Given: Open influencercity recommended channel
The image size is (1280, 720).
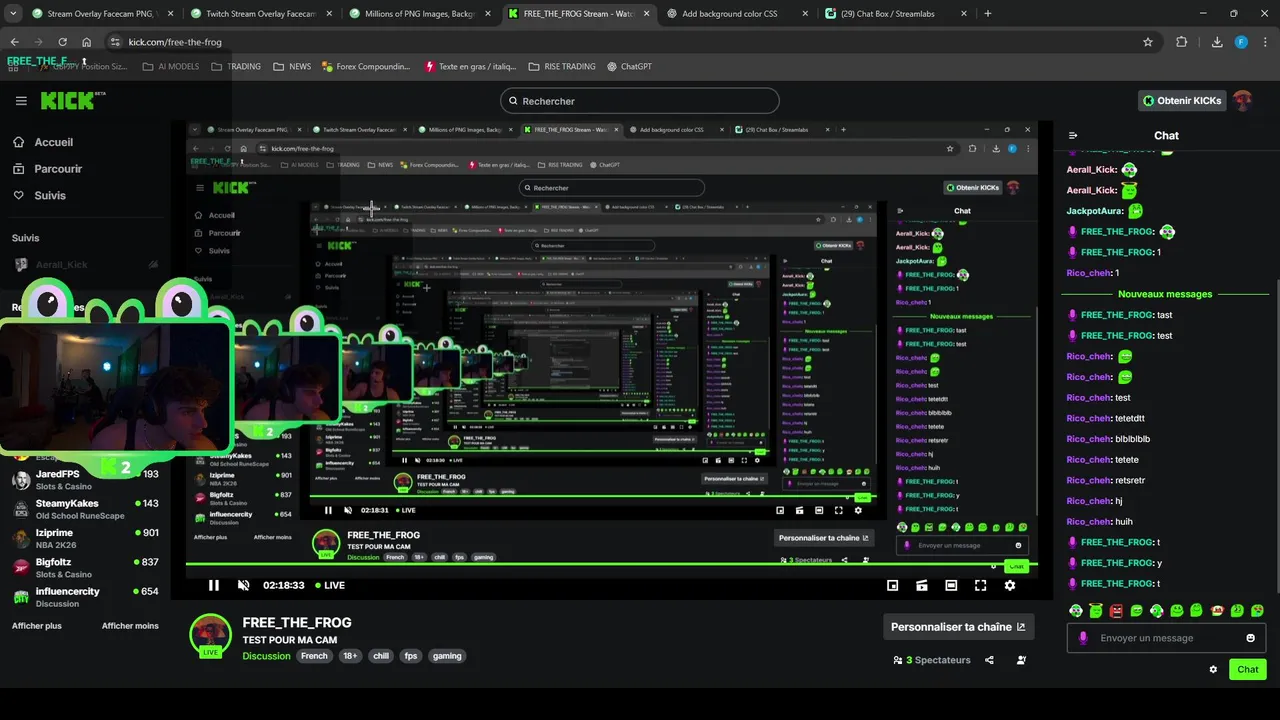Looking at the screenshot, I should tap(85, 597).
